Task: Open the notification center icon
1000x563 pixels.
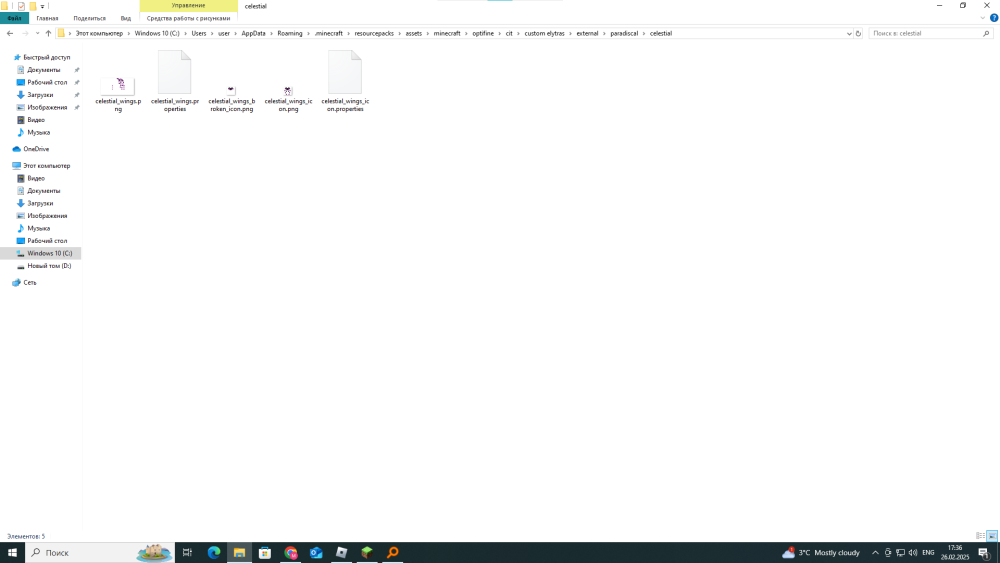Action: point(985,553)
